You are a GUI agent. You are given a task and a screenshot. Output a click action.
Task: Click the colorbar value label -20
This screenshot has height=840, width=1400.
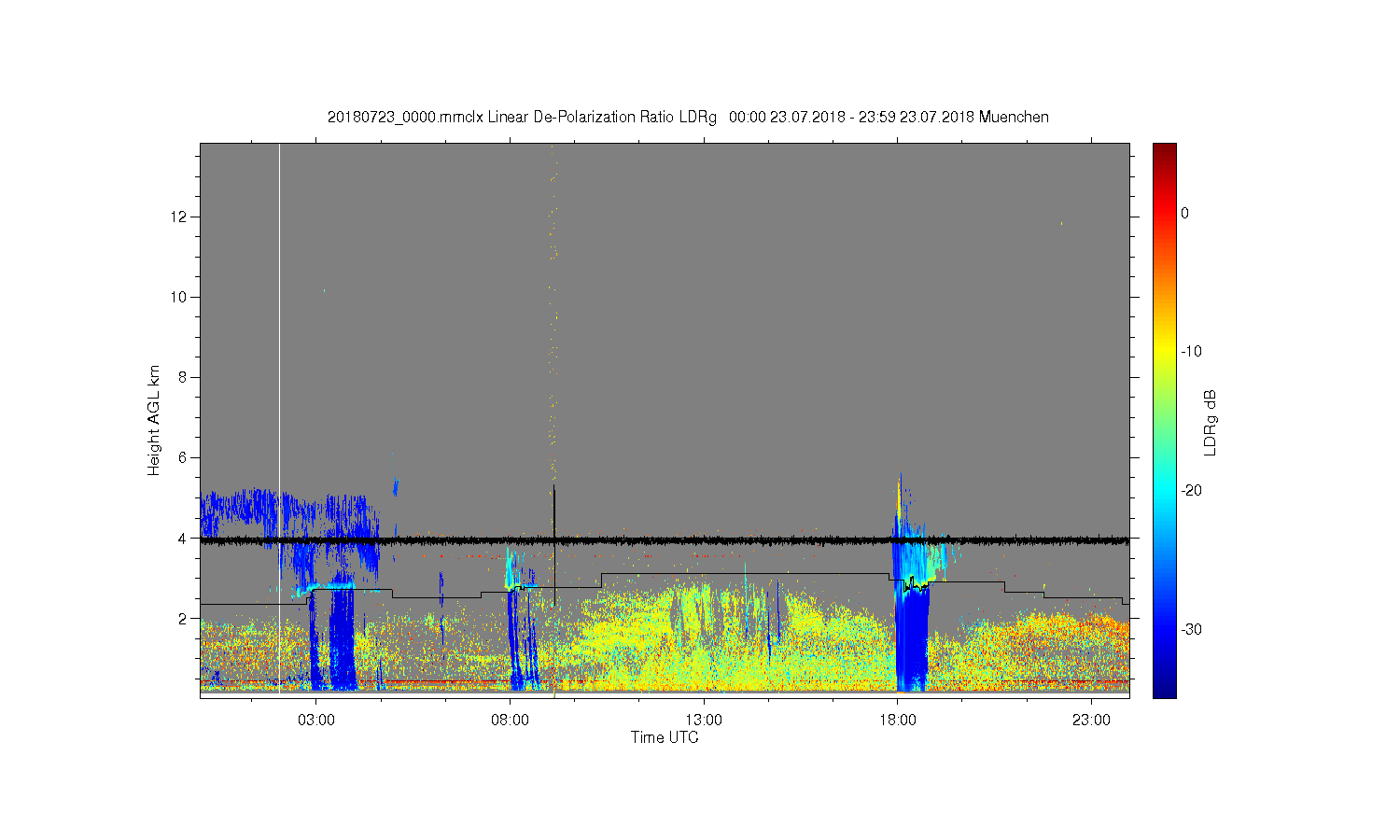point(1191,490)
